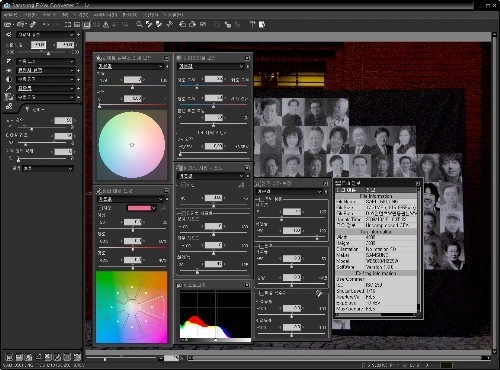Select the first eyedropper tool beside magnifier
The image size is (500, 370).
point(149,24)
